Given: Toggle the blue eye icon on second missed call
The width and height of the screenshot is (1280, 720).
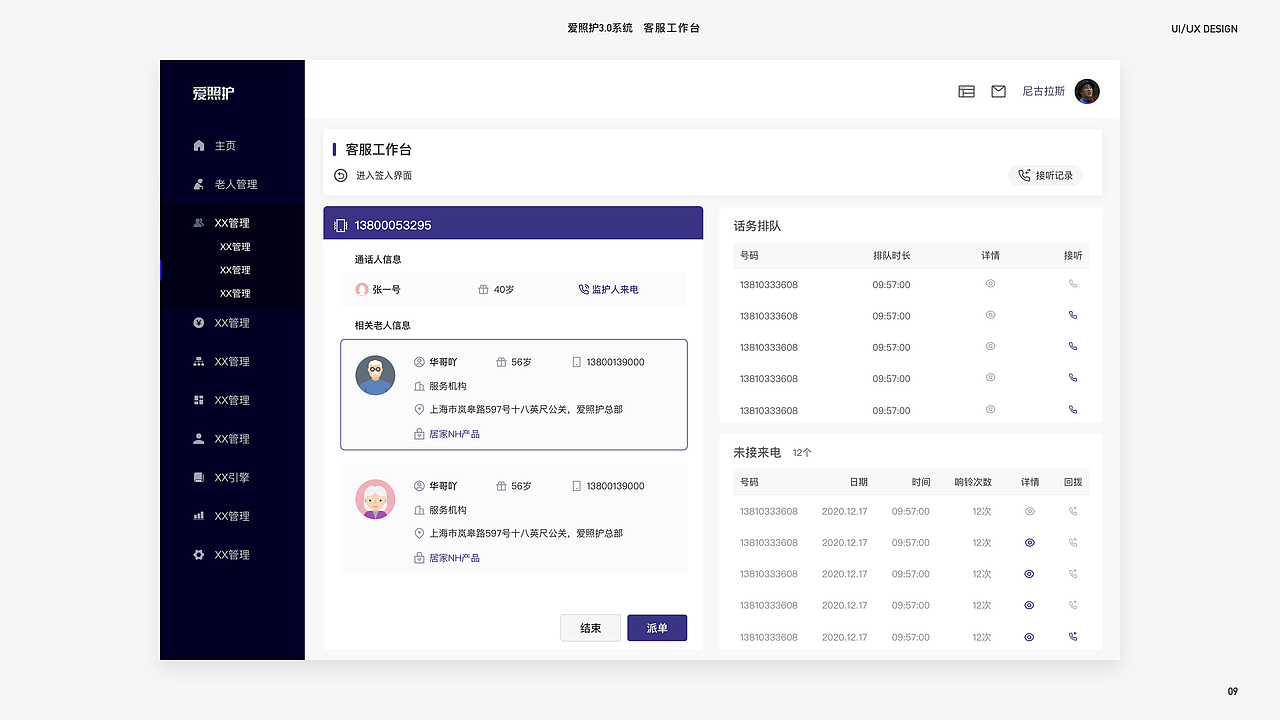Looking at the screenshot, I should 1029,542.
